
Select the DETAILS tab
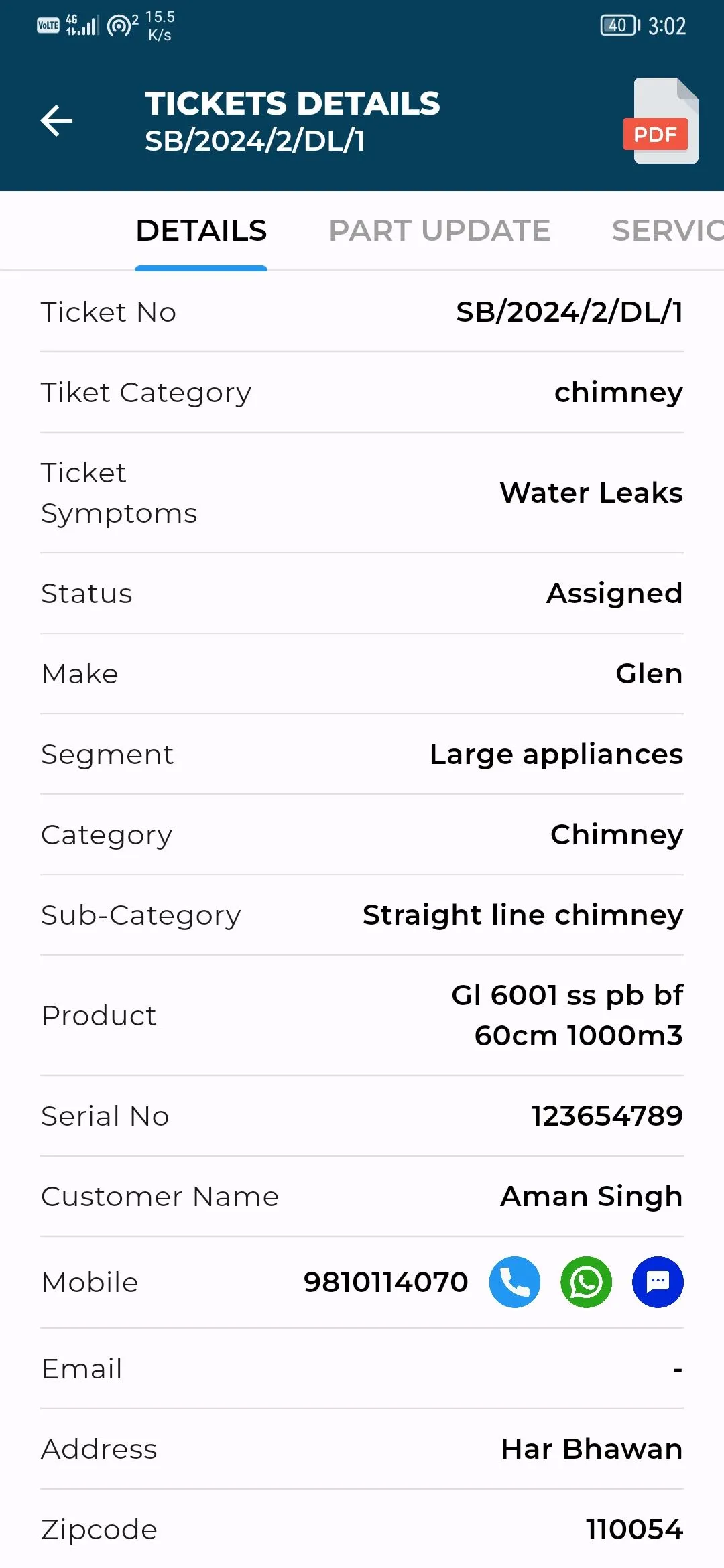pyautogui.click(x=201, y=231)
